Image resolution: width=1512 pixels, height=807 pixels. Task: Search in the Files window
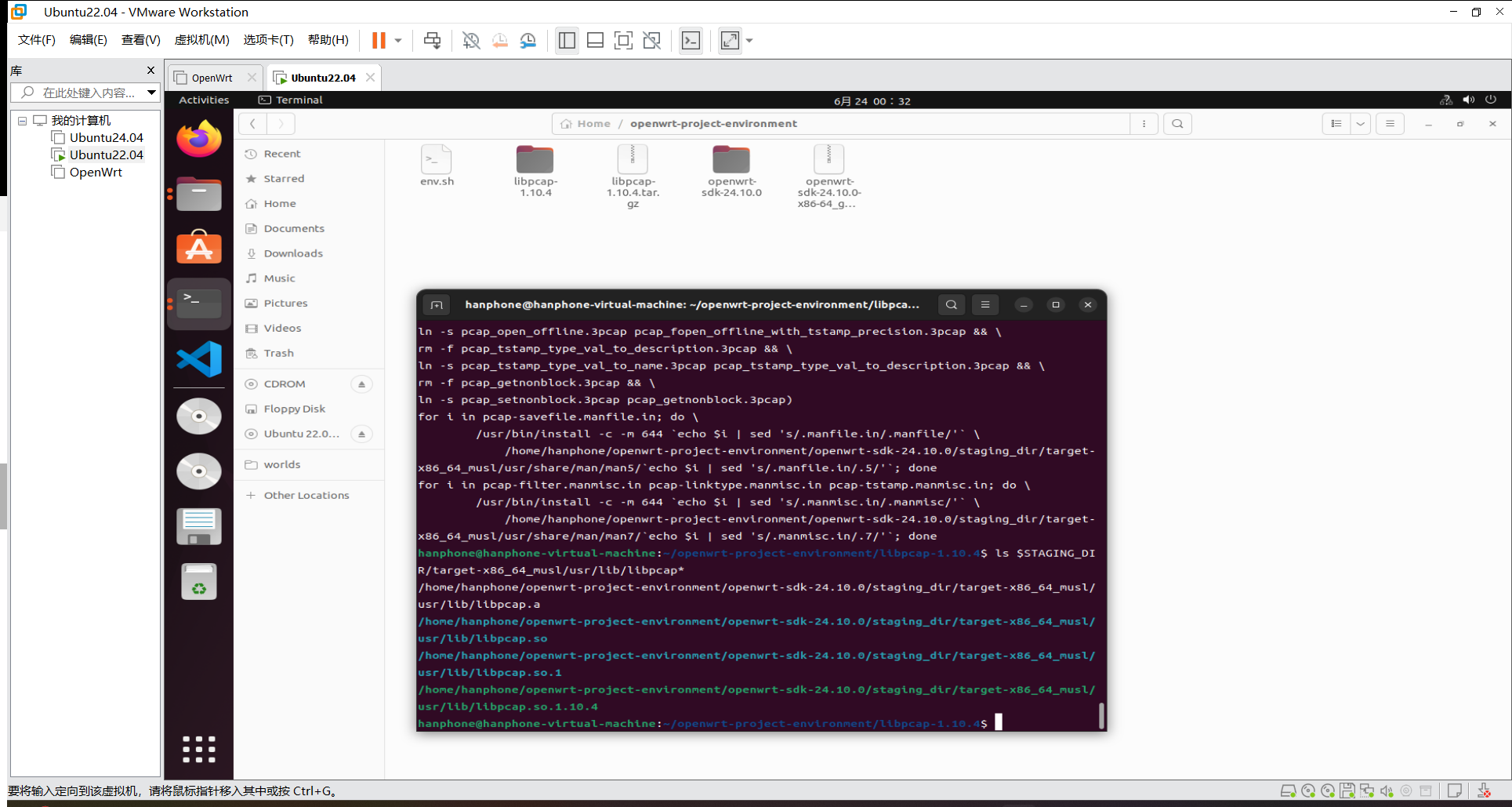1177,124
